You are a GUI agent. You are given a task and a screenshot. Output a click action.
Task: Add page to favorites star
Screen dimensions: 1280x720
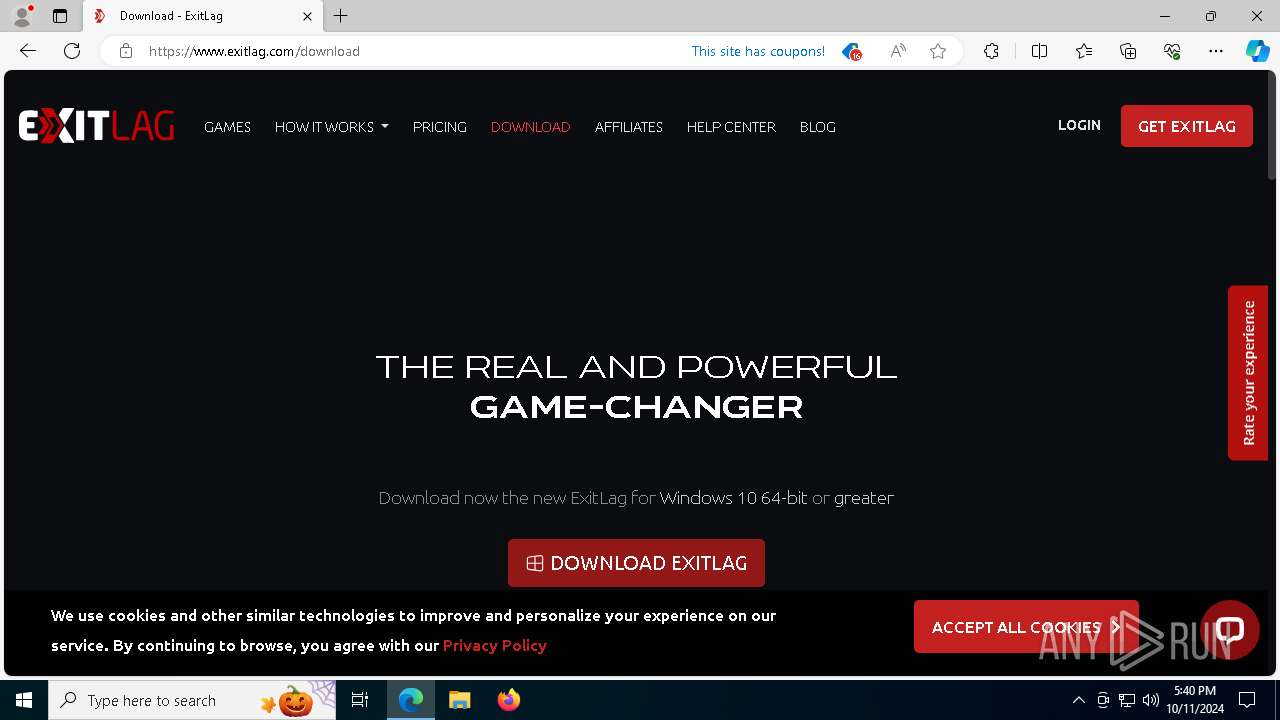pyautogui.click(x=938, y=51)
